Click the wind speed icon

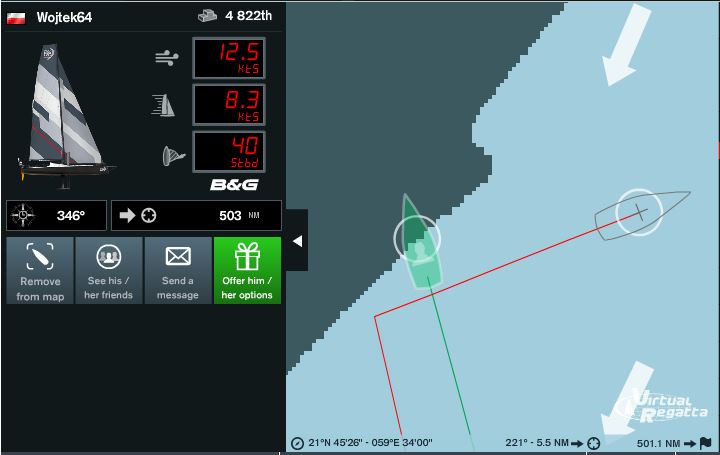pos(167,58)
